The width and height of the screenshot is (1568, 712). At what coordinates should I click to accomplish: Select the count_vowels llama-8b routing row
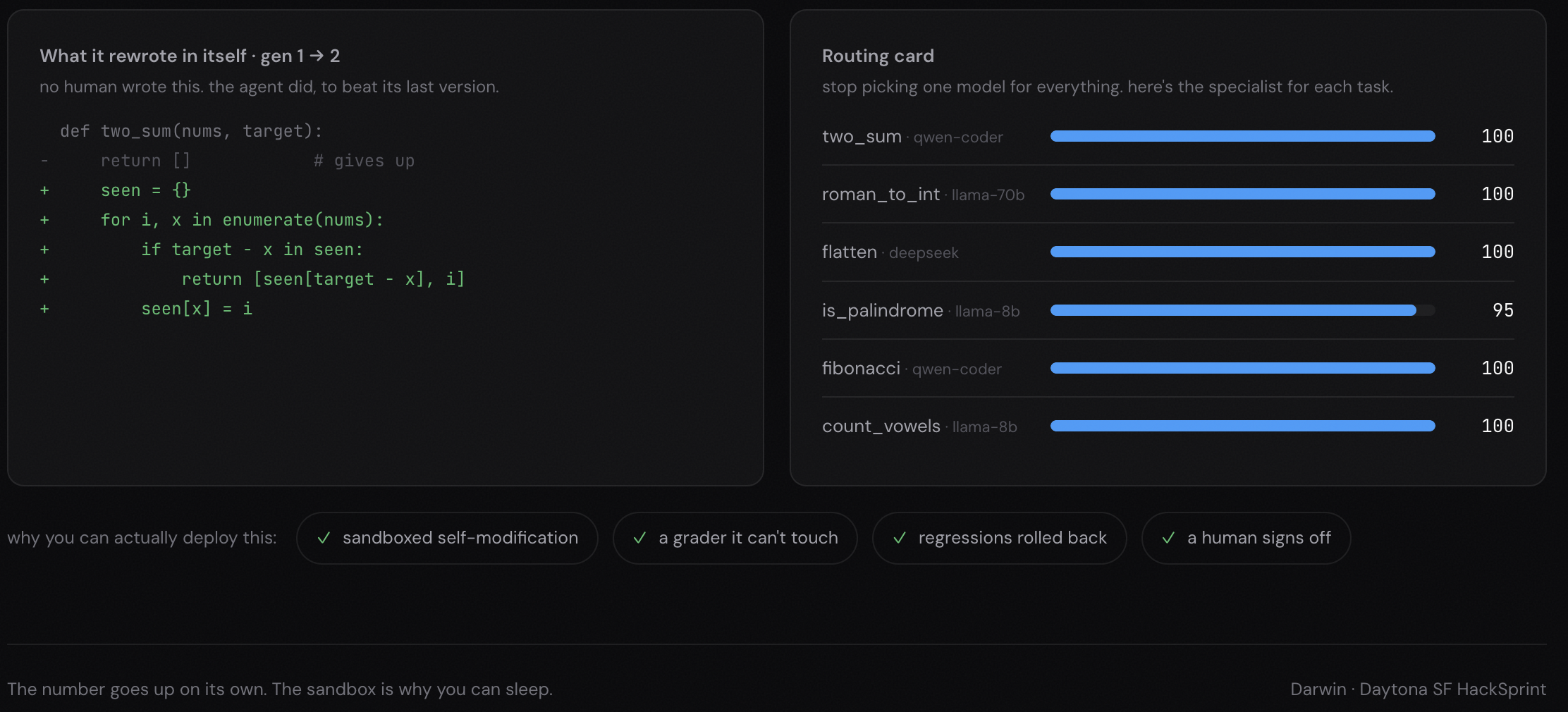[1168, 426]
